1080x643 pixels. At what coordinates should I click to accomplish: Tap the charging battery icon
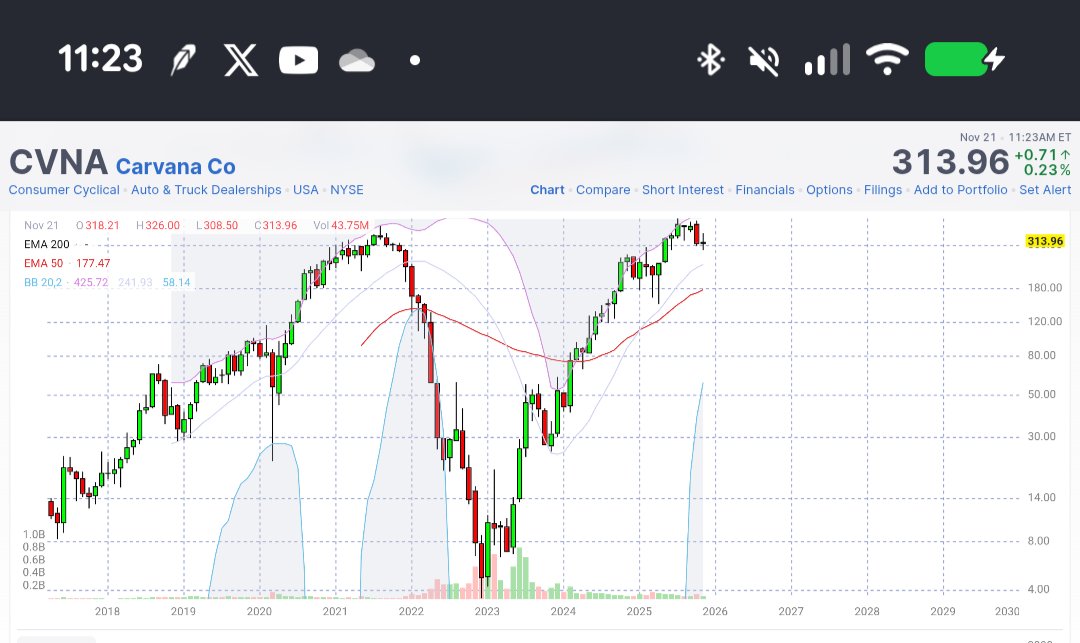(x=964, y=59)
